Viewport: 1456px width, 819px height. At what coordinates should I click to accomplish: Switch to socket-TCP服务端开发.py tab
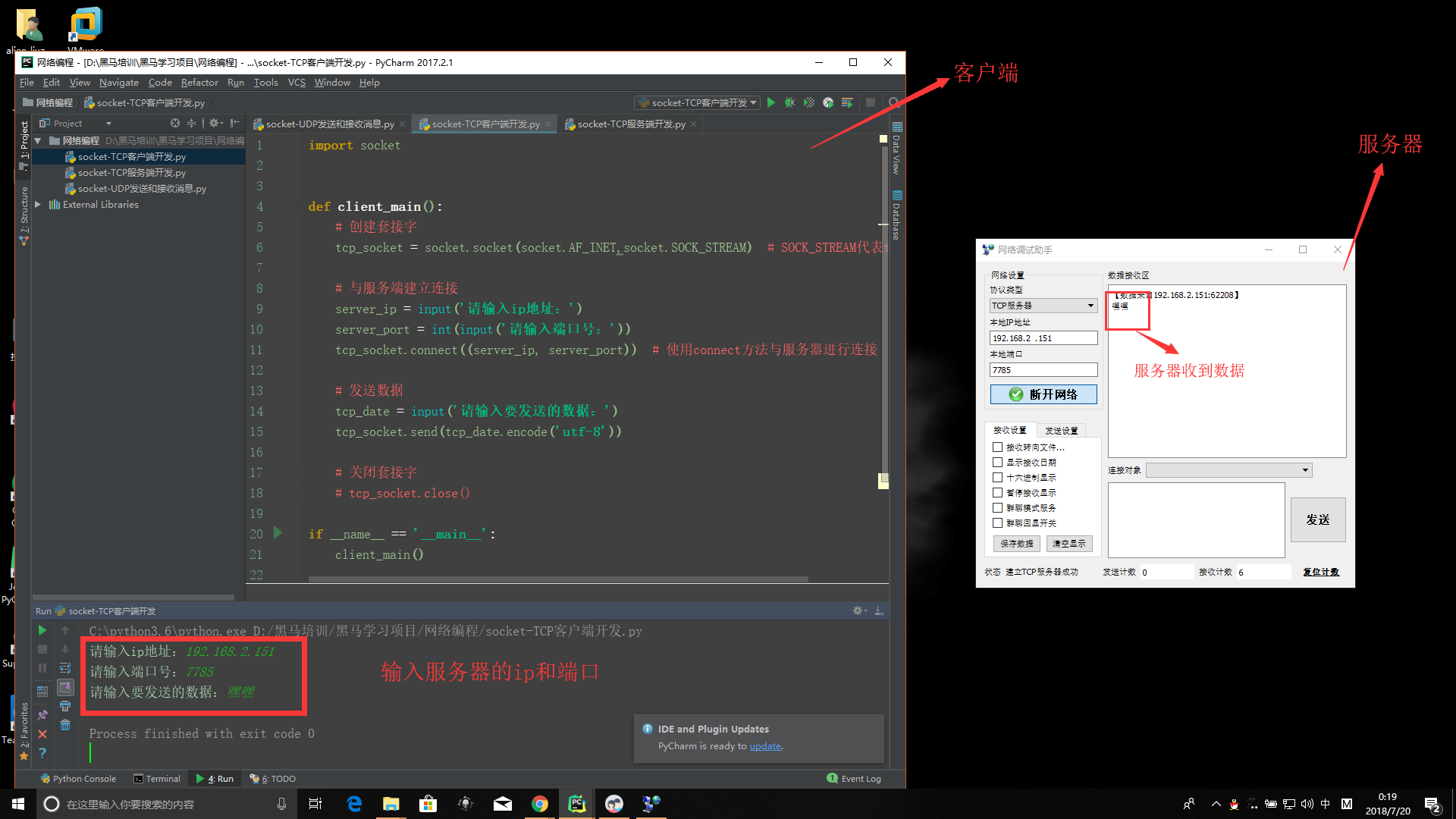(x=630, y=124)
